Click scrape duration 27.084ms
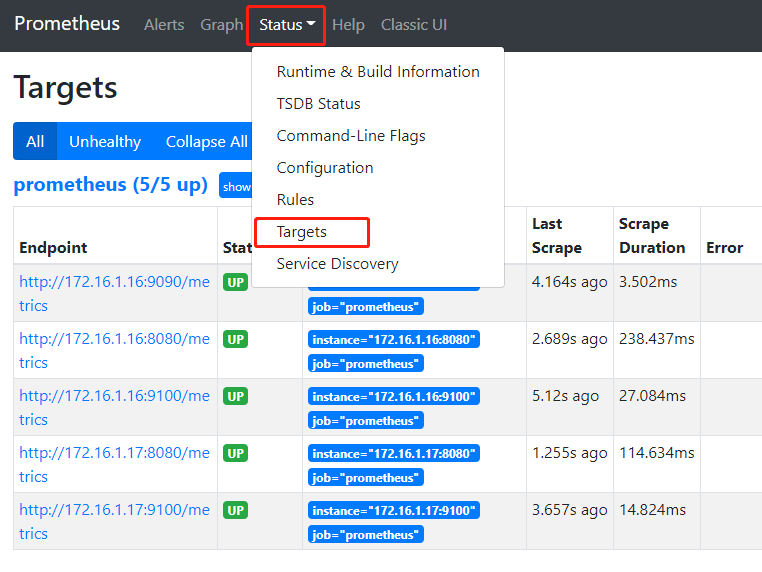Image resolution: width=762 pixels, height=572 pixels. coord(652,396)
